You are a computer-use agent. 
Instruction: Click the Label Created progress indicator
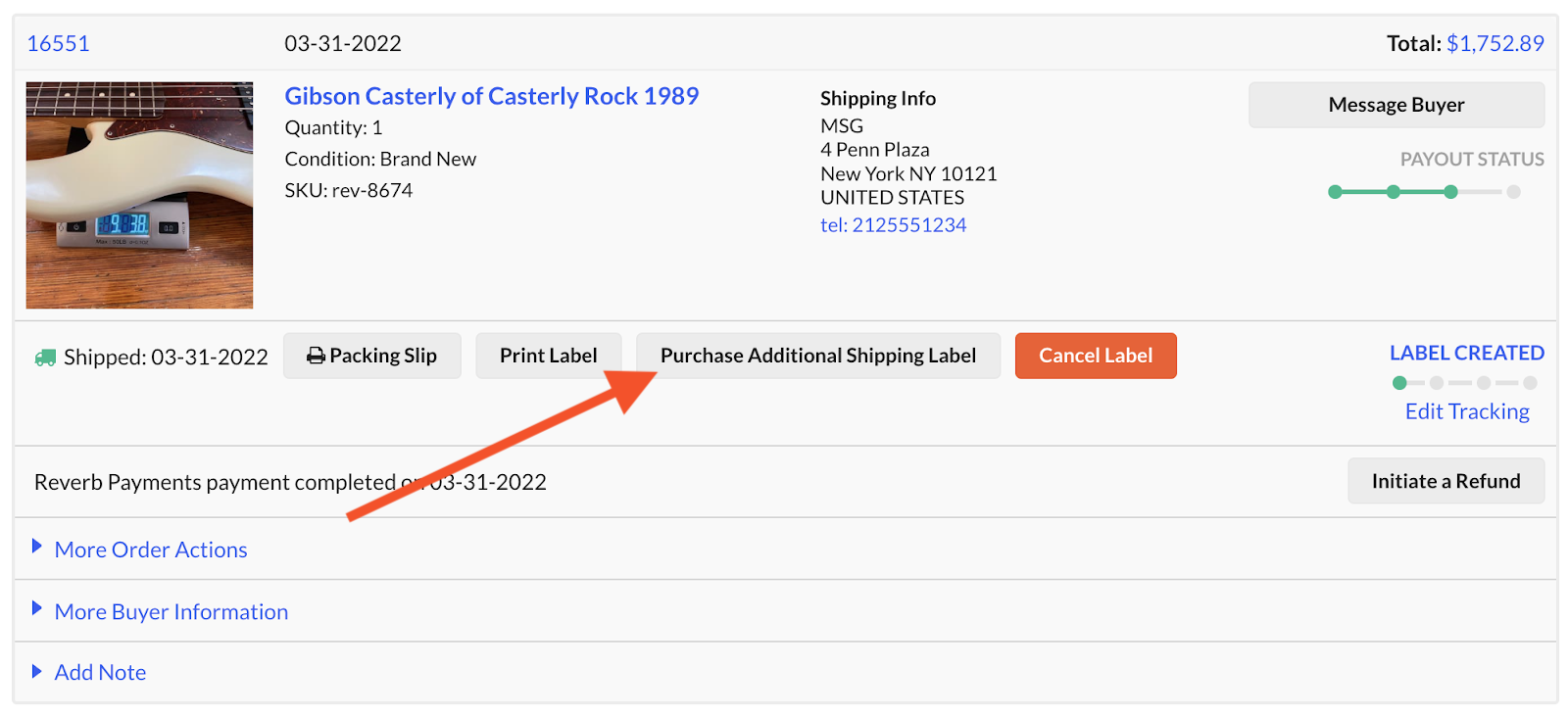point(1464,383)
